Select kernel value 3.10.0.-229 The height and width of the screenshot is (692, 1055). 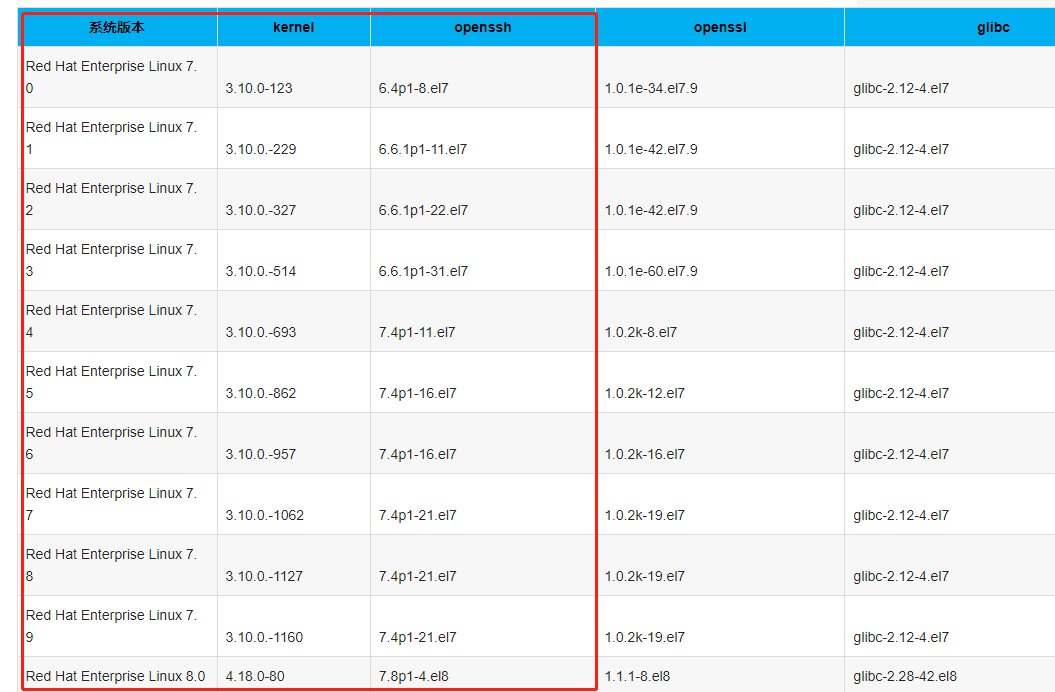pos(261,149)
